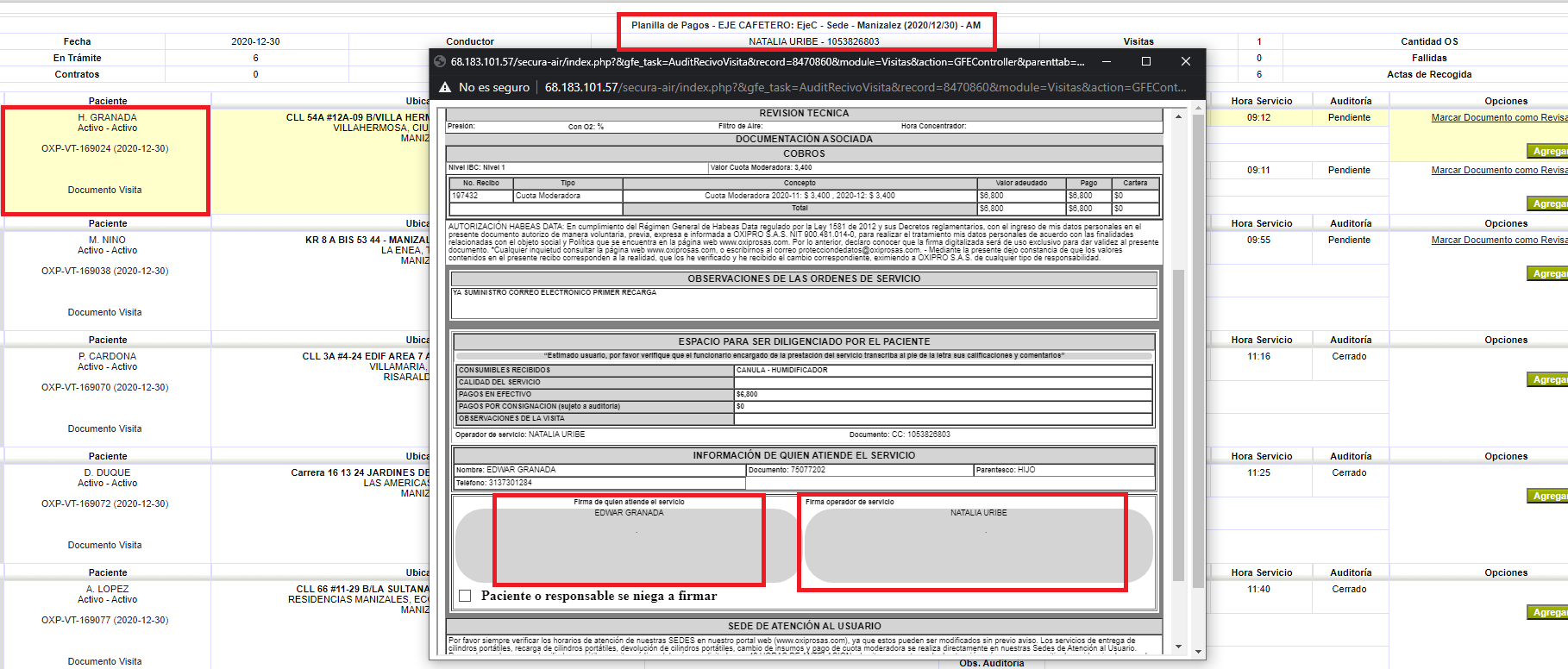Click Agregar button in the 09:11 row
This screenshot has height=669, width=1568.
[x=1547, y=203]
